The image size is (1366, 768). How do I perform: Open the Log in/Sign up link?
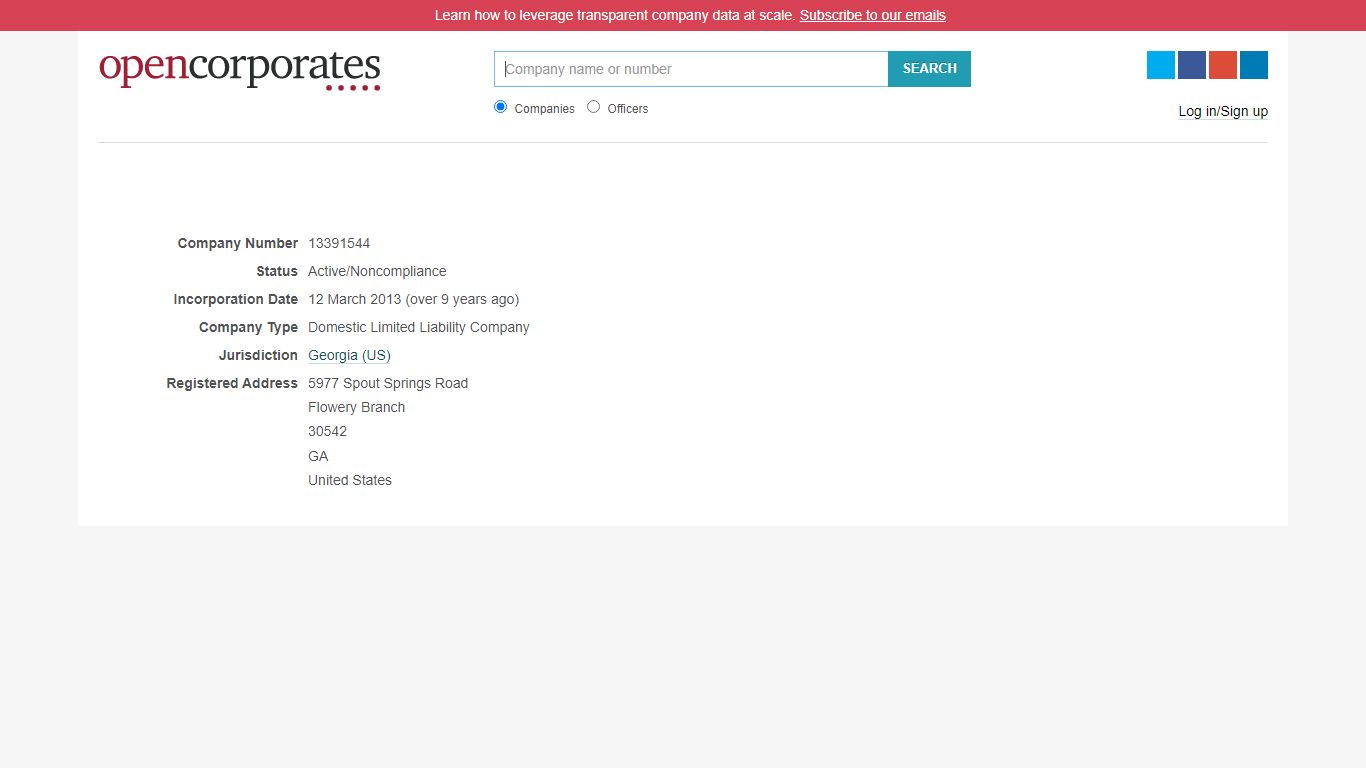coord(1223,111)
